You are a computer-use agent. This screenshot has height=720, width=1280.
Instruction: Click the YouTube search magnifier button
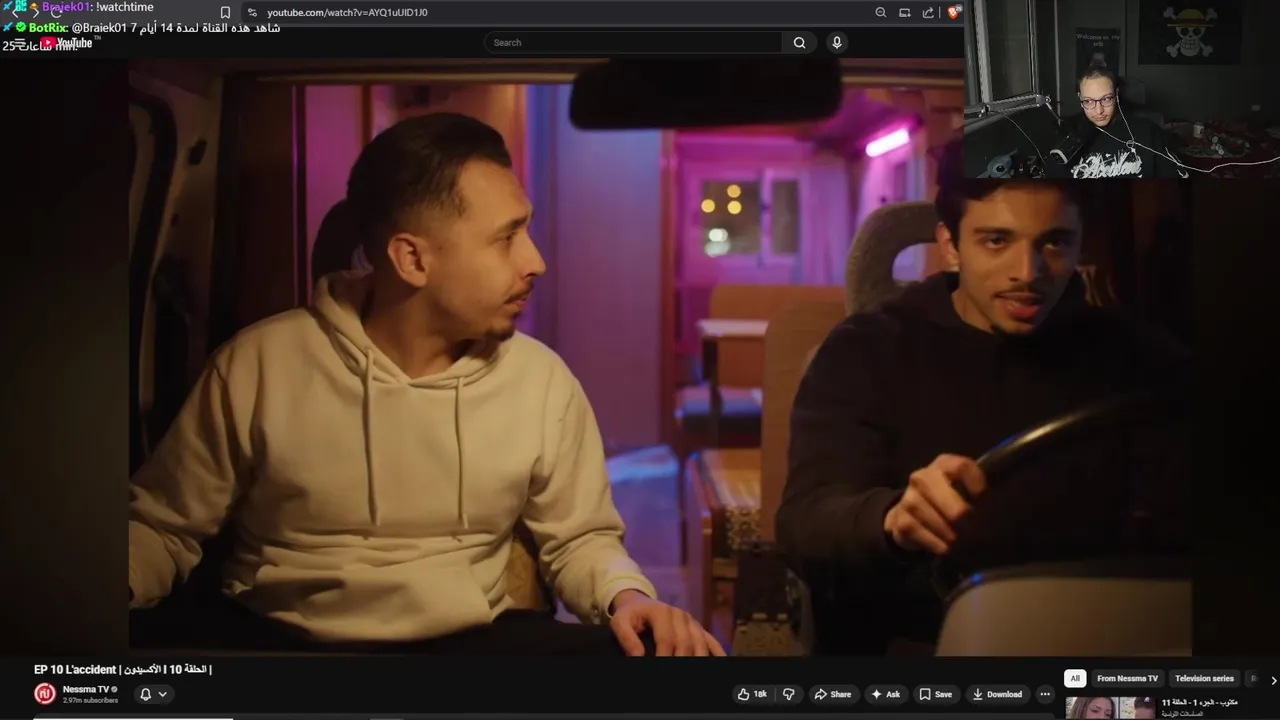coord(799,43)
